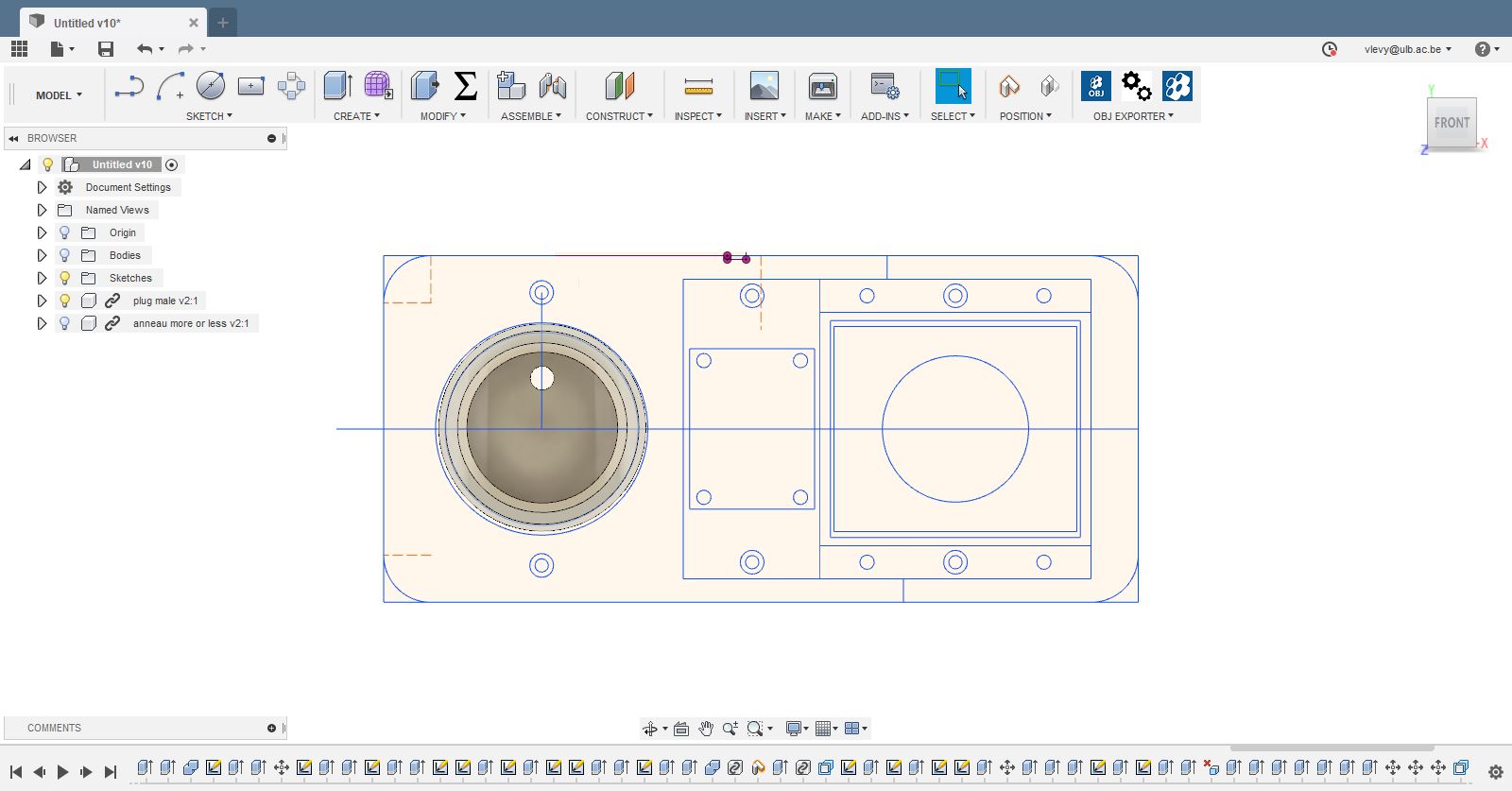1512x791 pixels.
Task: Click the timeline horizontal scrollbar
Action: pos(1332,748)
